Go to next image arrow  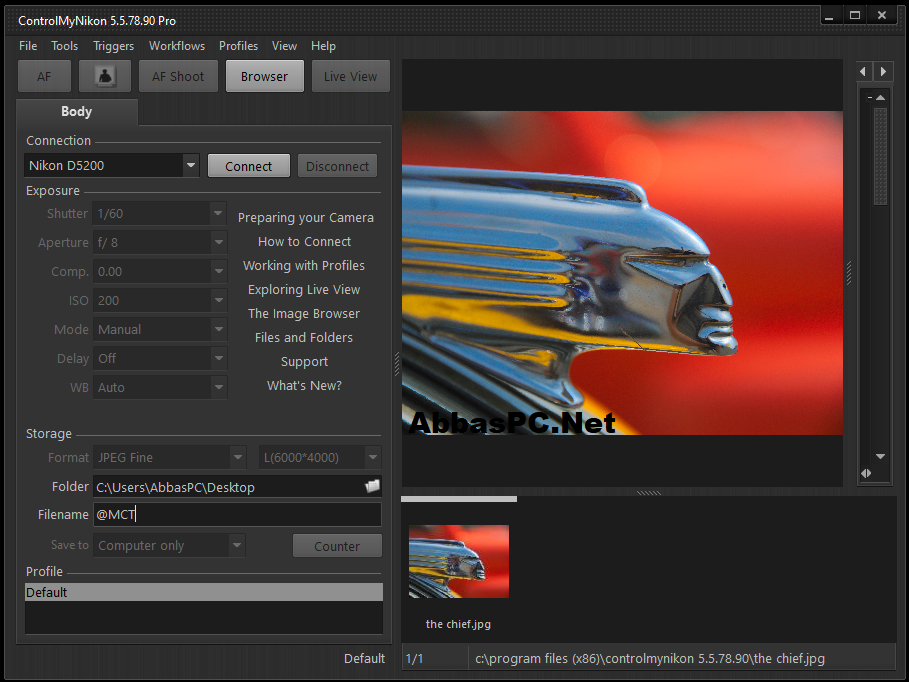click(883, 71)
